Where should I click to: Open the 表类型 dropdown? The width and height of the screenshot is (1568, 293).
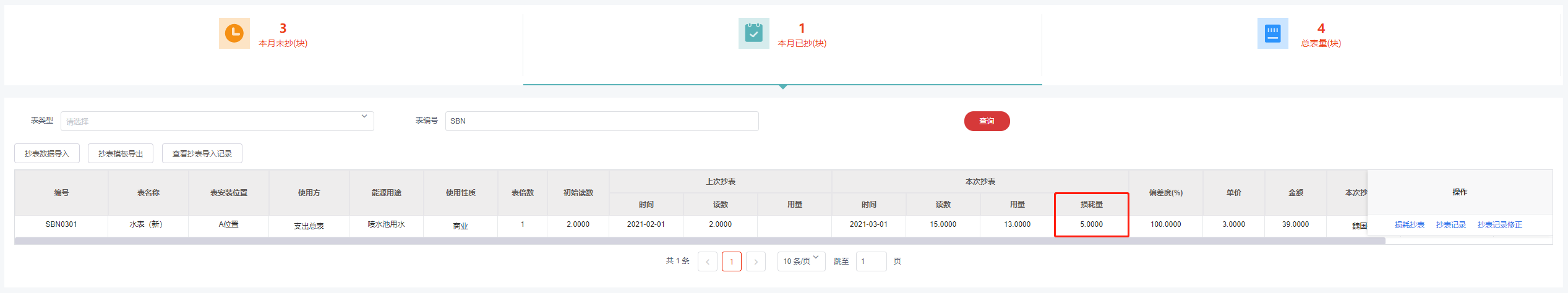pos(216,121)
